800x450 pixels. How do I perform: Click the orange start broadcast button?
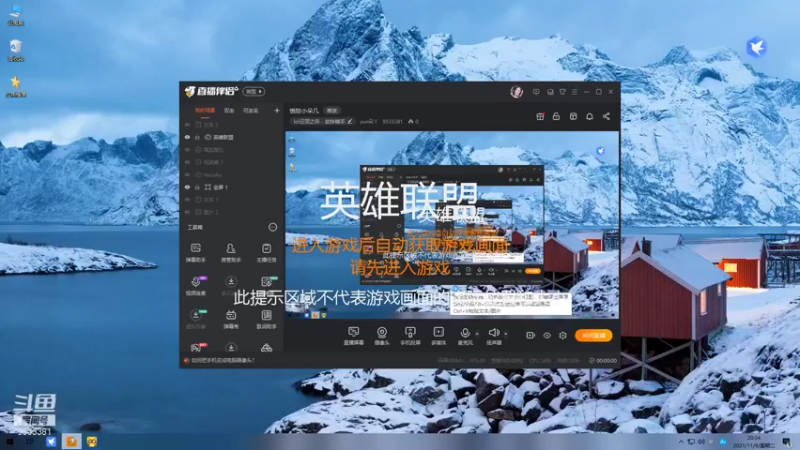point(593,335)
